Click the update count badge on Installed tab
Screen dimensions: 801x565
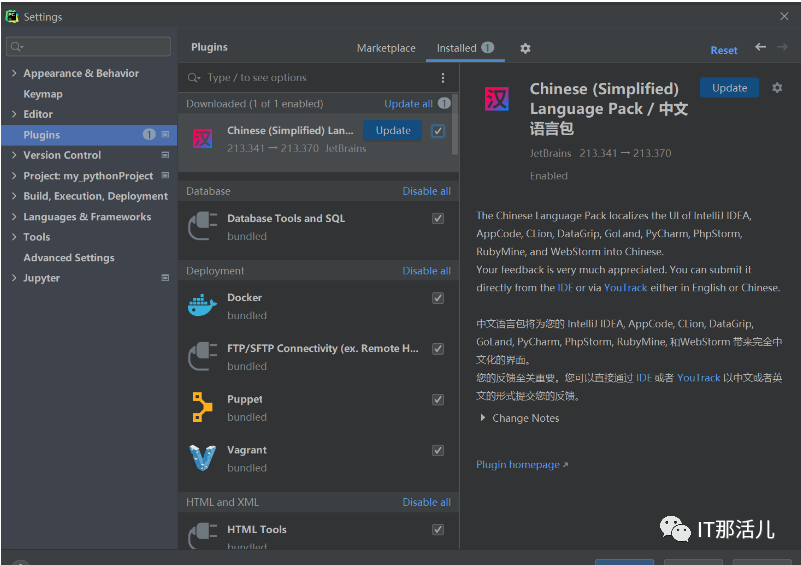(x=488, y=48)
